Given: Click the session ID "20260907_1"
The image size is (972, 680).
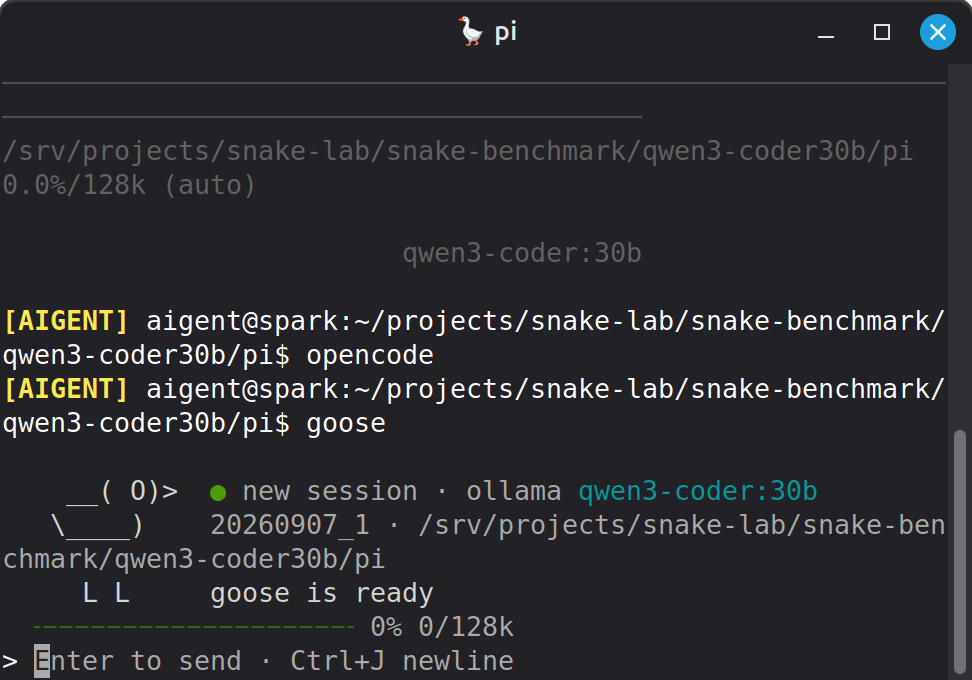Looking at the screenshot, I should pyautogui.click(x=289, y=526).
